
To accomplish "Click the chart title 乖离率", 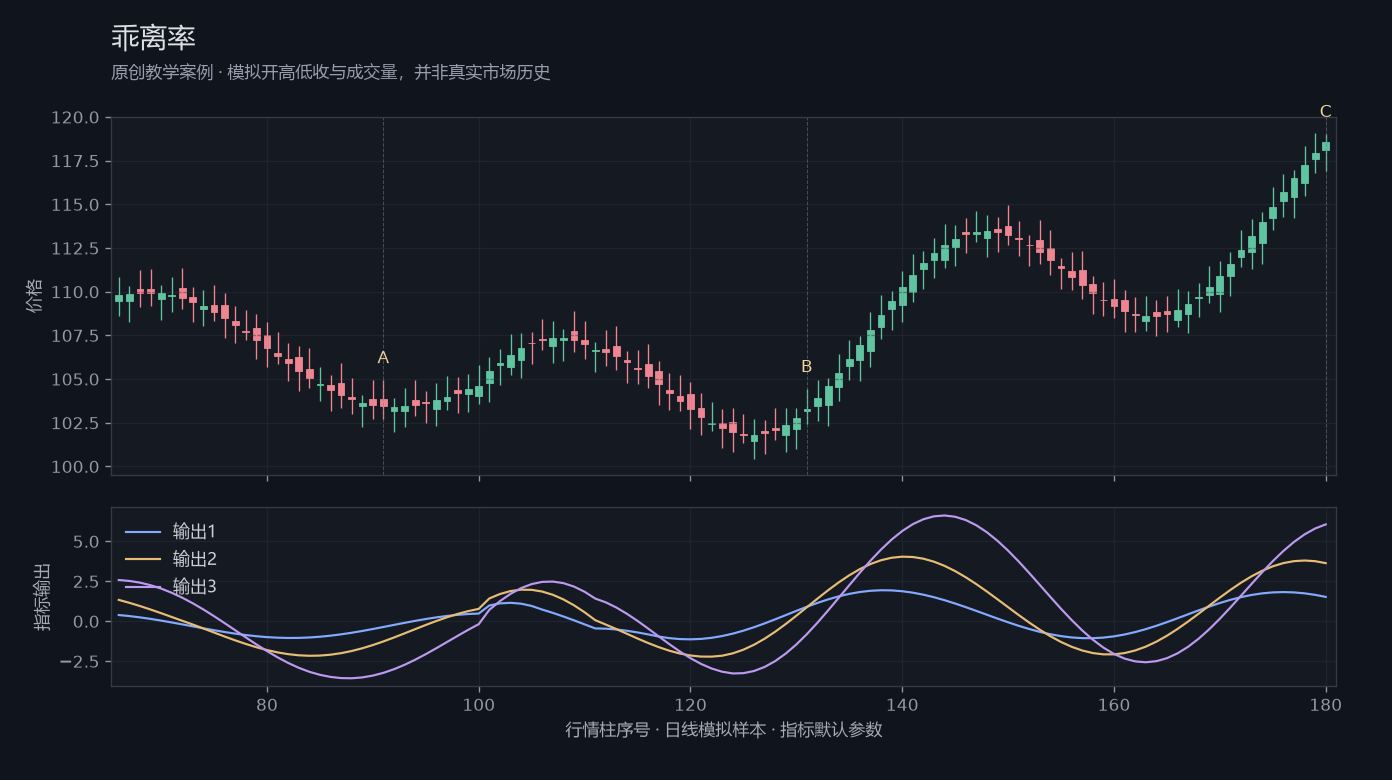I will (153, 38).
